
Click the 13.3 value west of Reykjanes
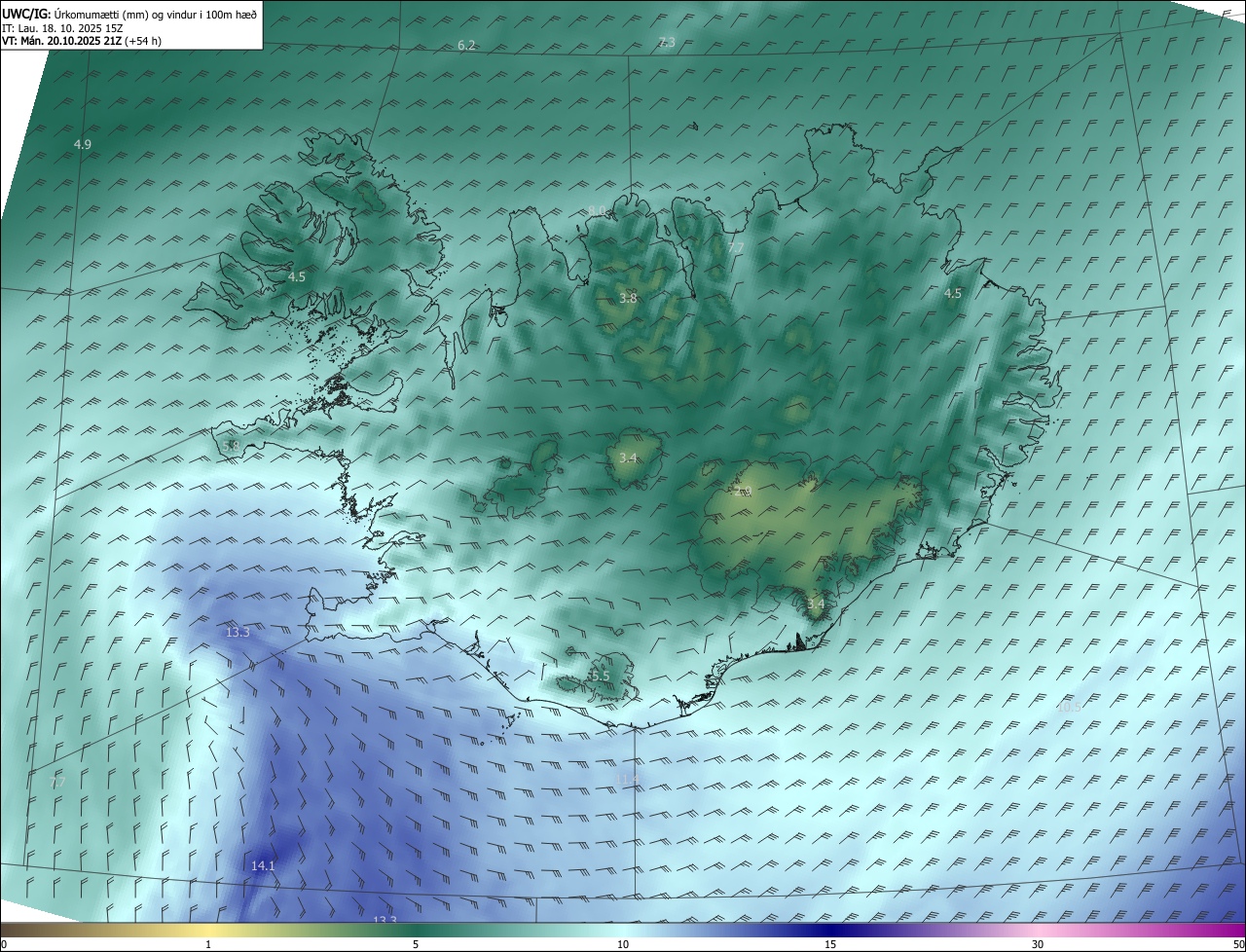[x=238, y=632]
